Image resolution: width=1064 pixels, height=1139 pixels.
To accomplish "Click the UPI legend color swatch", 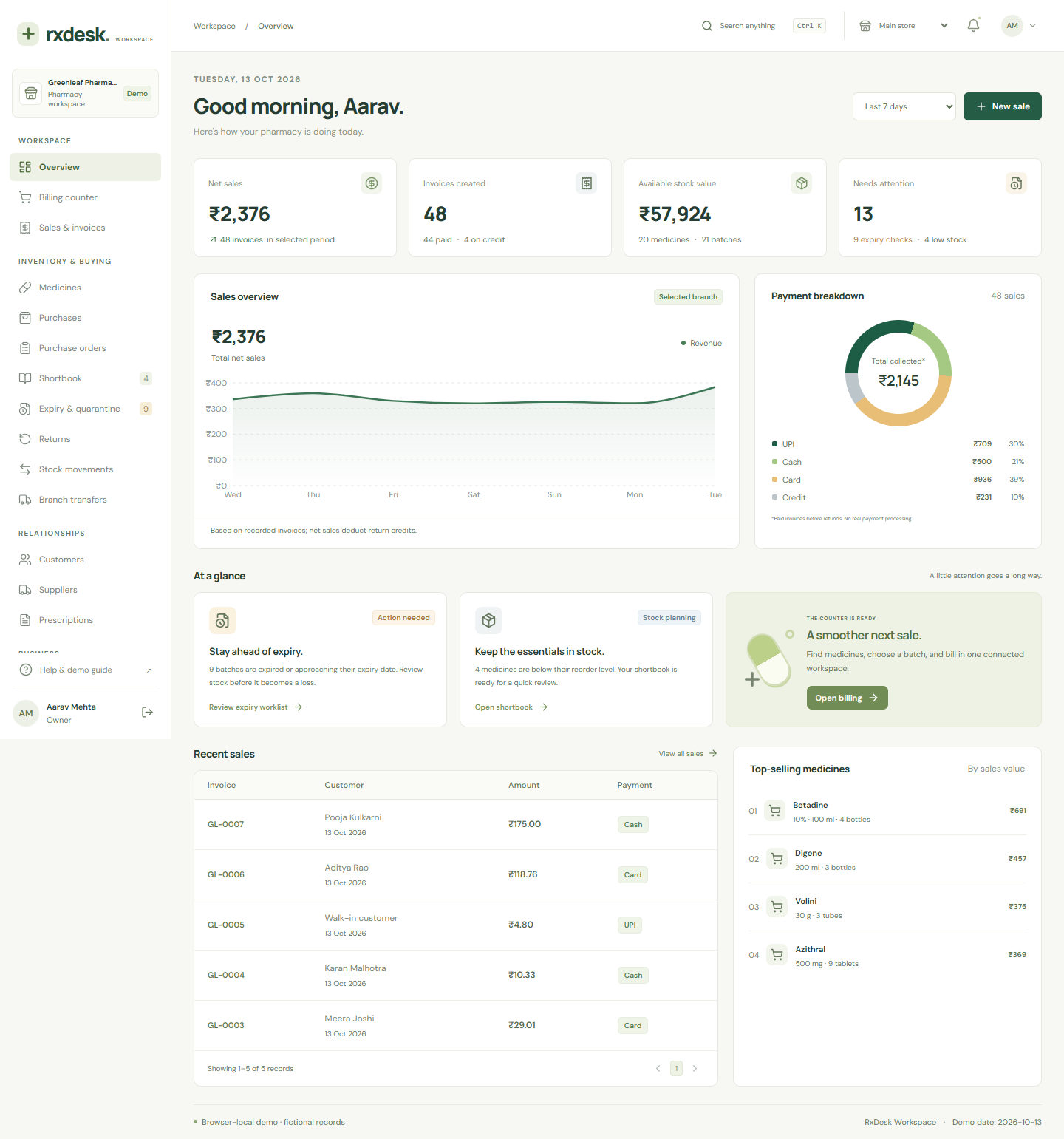I will [774, 444].
